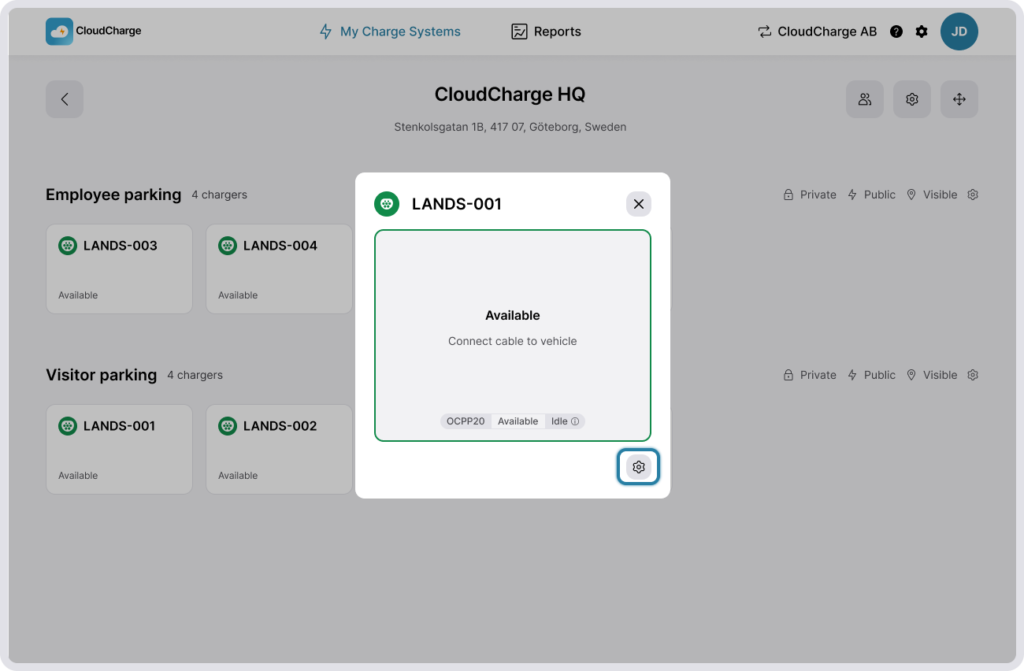Go back with the left chevron button
This screenshot has height=671, width=1024.
65,99
